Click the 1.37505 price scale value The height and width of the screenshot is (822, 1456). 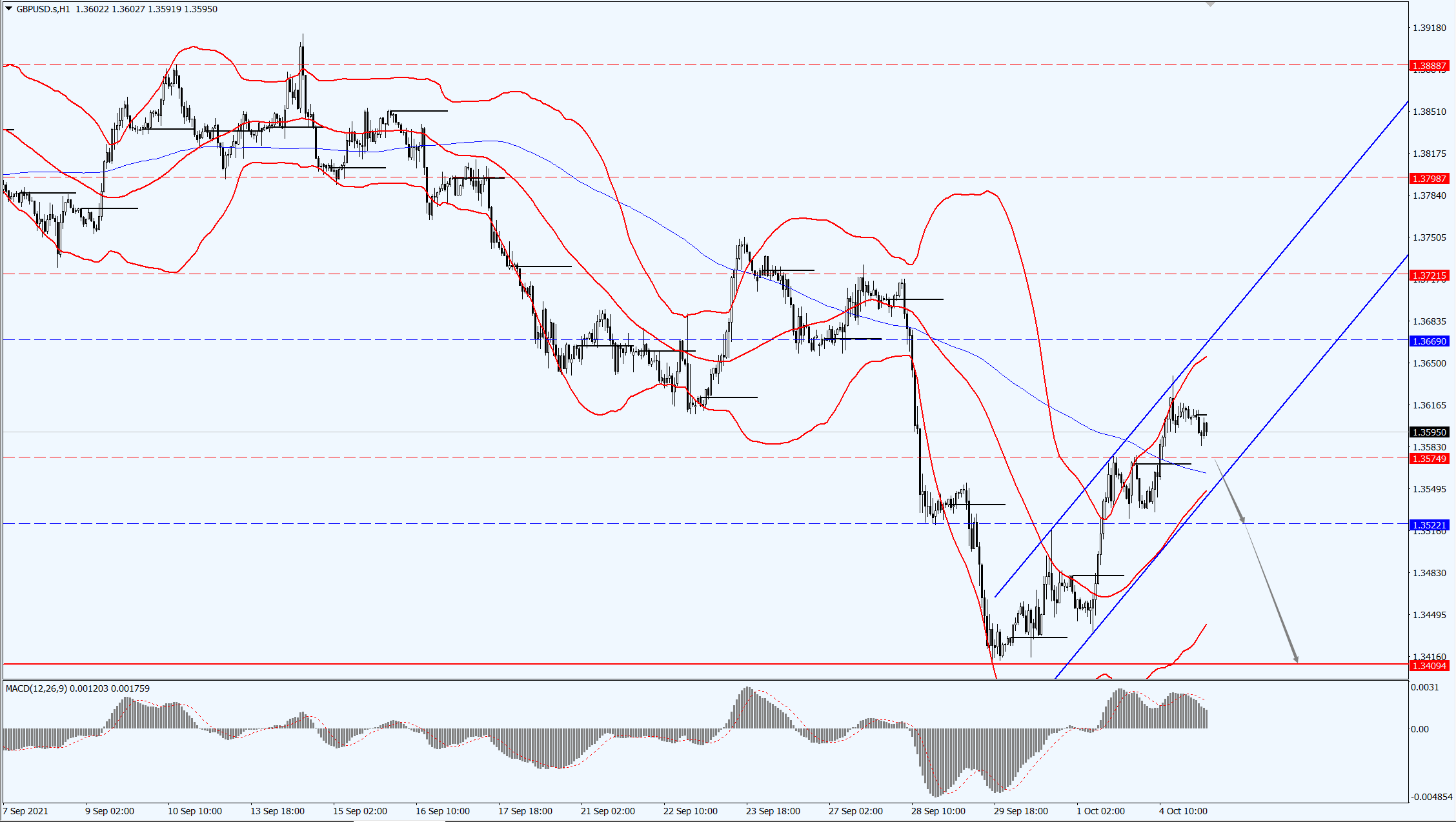point(1430,237)
